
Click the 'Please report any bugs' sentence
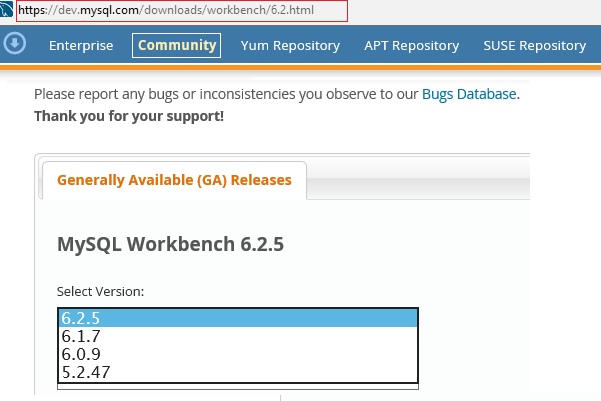pyautogui.click(x=200, y=94)
